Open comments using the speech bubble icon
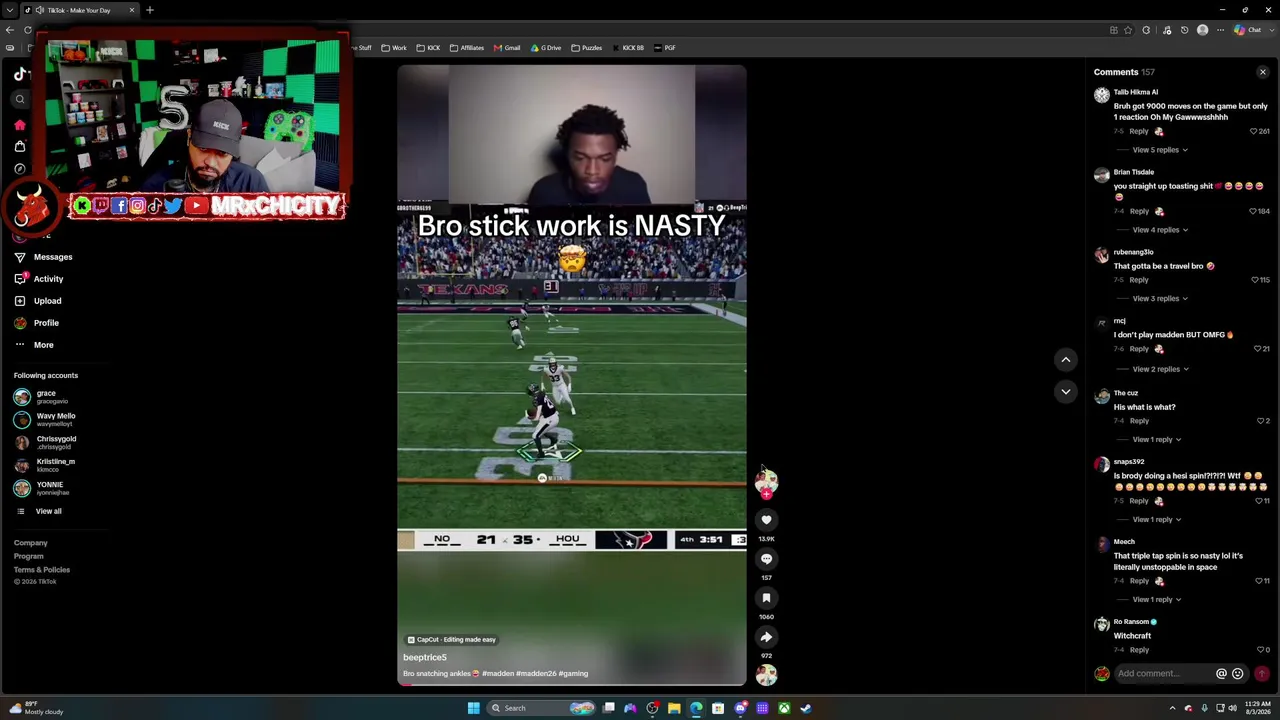Screen dimensions: 1280x720 point(766,559)
